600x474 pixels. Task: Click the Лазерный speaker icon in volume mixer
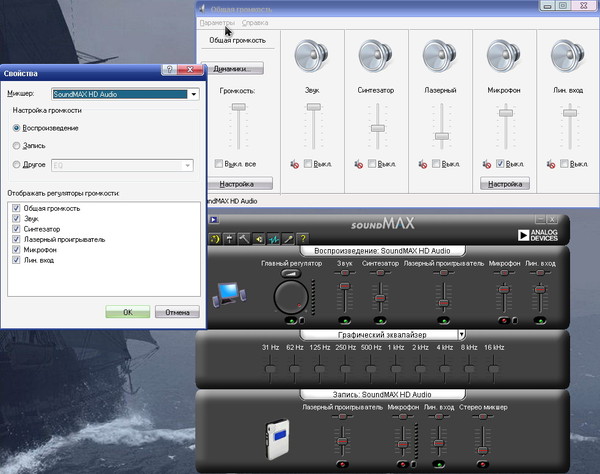point(440,56)
